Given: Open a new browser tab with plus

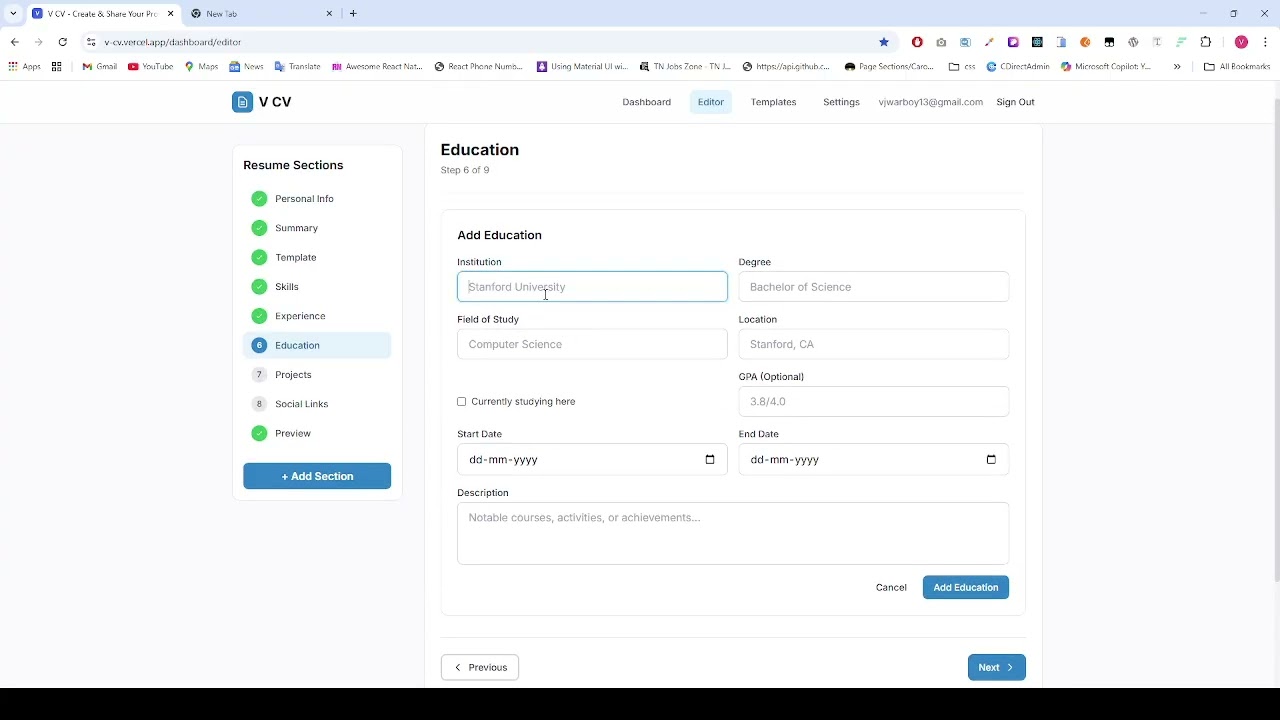Looking at the screenshot, I should tap(353, 14).
